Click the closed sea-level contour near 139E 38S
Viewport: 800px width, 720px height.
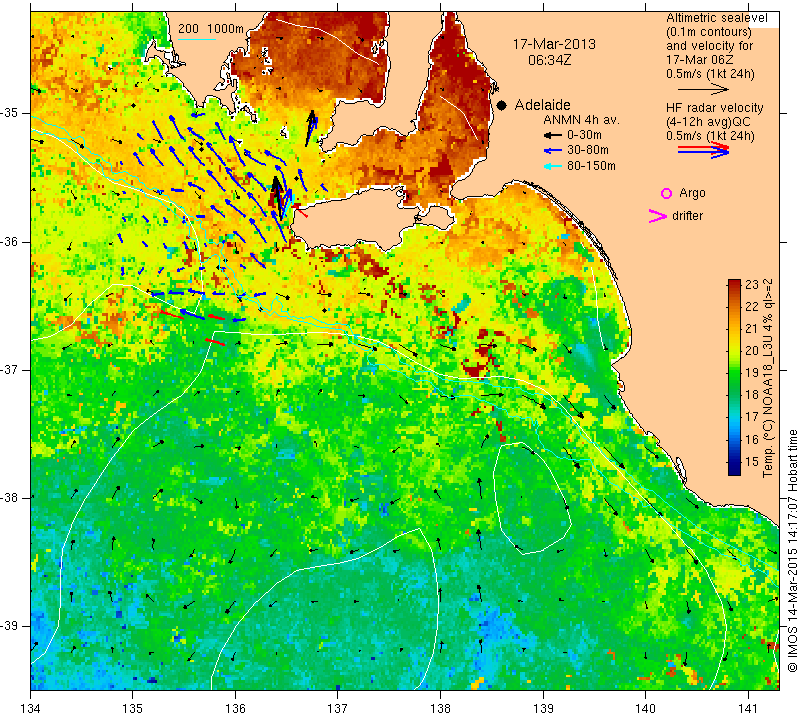coord(532,499)
